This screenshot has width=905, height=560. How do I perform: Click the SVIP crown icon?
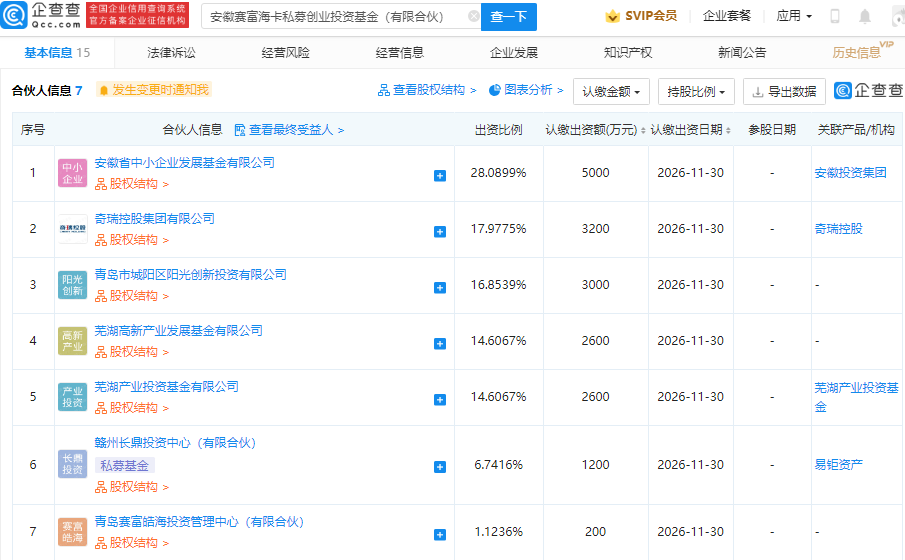[x=612, y=16]
